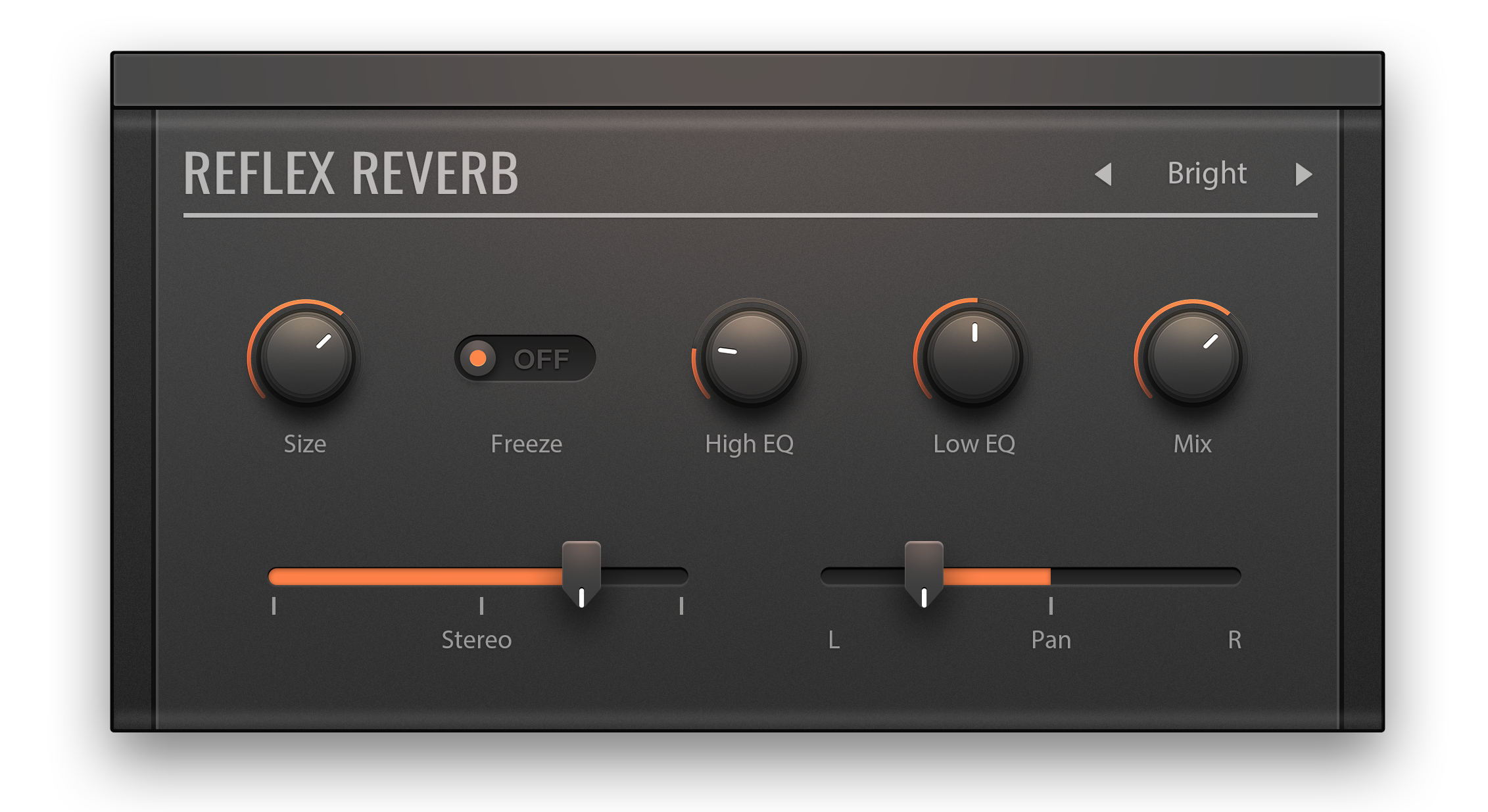The image size is (1488, 812).
Task: Click the Stereo slider handle
Action: (x=581, y=571)
